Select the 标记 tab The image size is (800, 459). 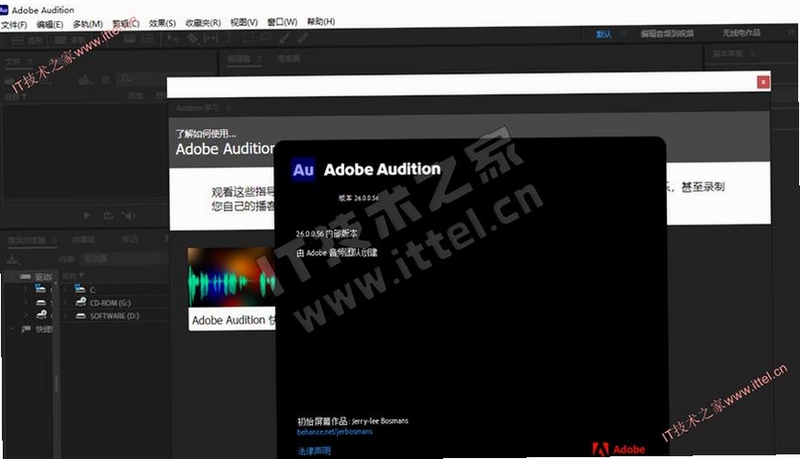pos(129,239)
